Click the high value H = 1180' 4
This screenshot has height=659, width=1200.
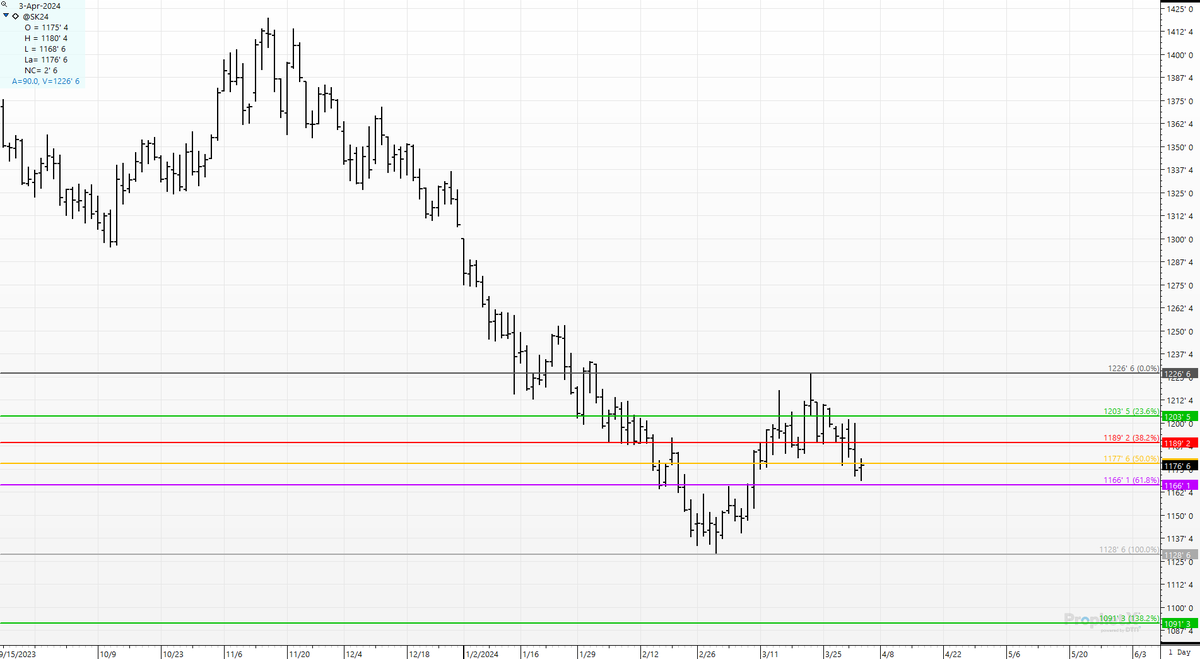(45, 39)
